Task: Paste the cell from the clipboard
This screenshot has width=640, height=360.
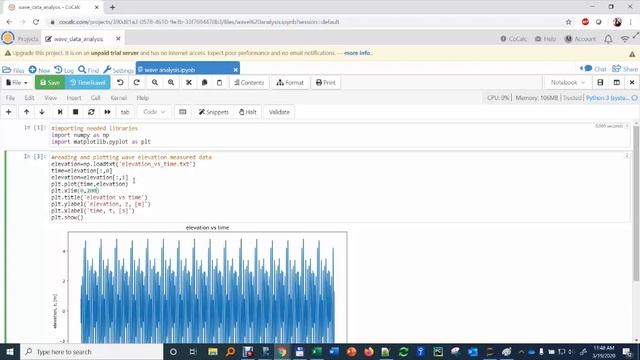Action: tap(220, 82)
